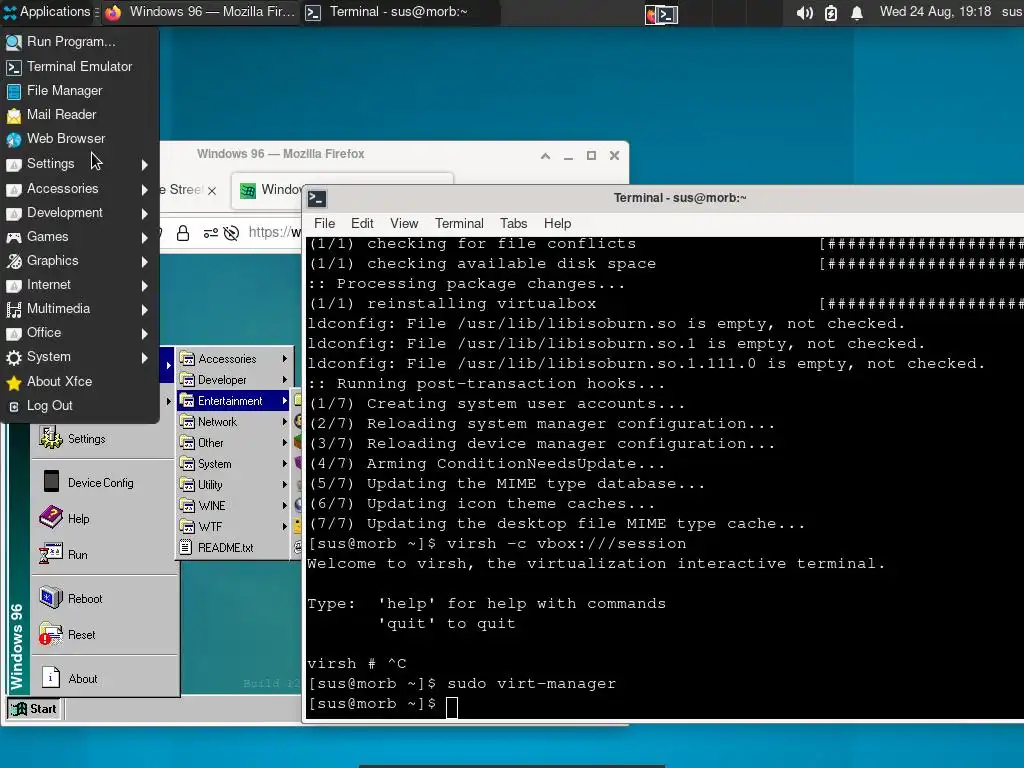Launch Terminal Emulator from Applications menu
The height and width of the screenshot is (768, 1024).
pyautogui.click(x=80, y=67)
